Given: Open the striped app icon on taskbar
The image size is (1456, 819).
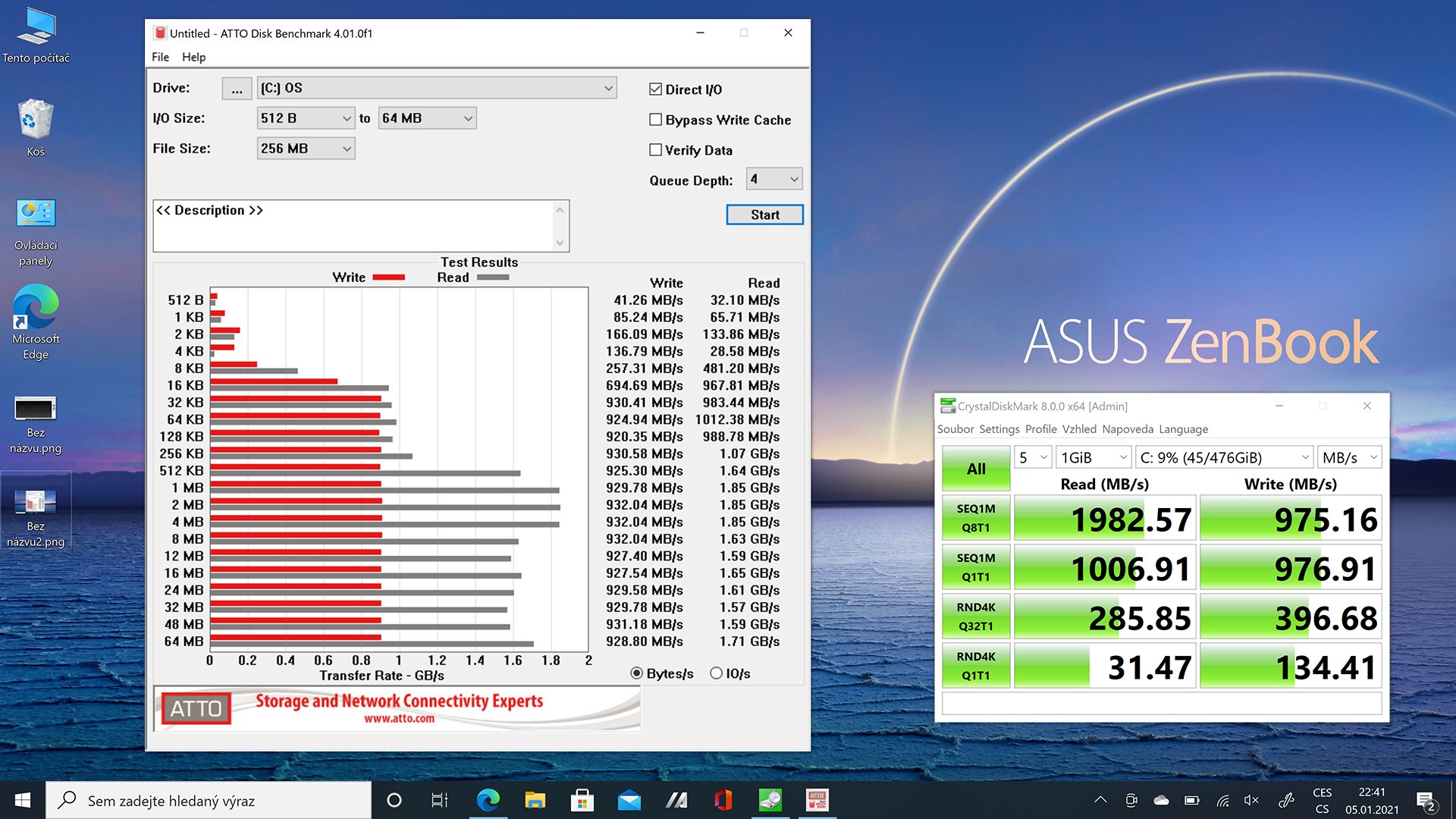Looking at the screenshot, I should click(x=676, y=800).
